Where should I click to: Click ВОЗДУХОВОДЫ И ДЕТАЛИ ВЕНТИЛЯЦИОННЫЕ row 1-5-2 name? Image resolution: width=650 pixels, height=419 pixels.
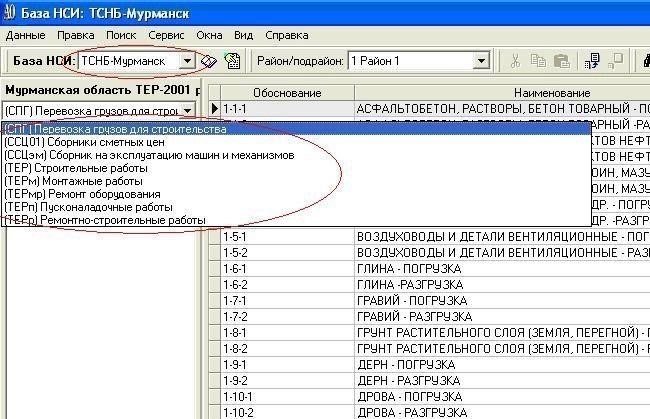tap(502, 253)
